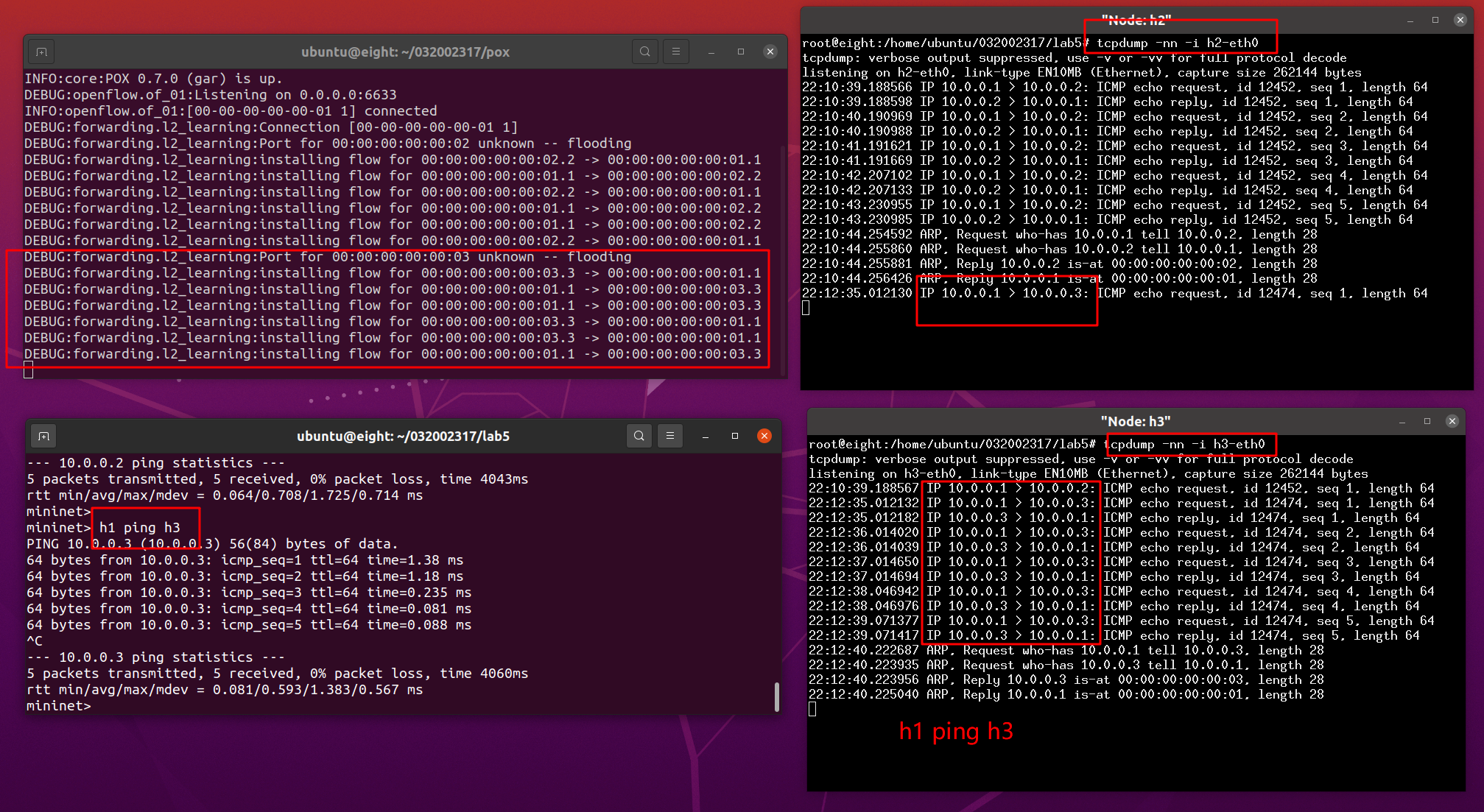Viewport: 1484px width, 812px height.
Task: Click scrollbar in lab5 terminal
Action: [776, 696]
